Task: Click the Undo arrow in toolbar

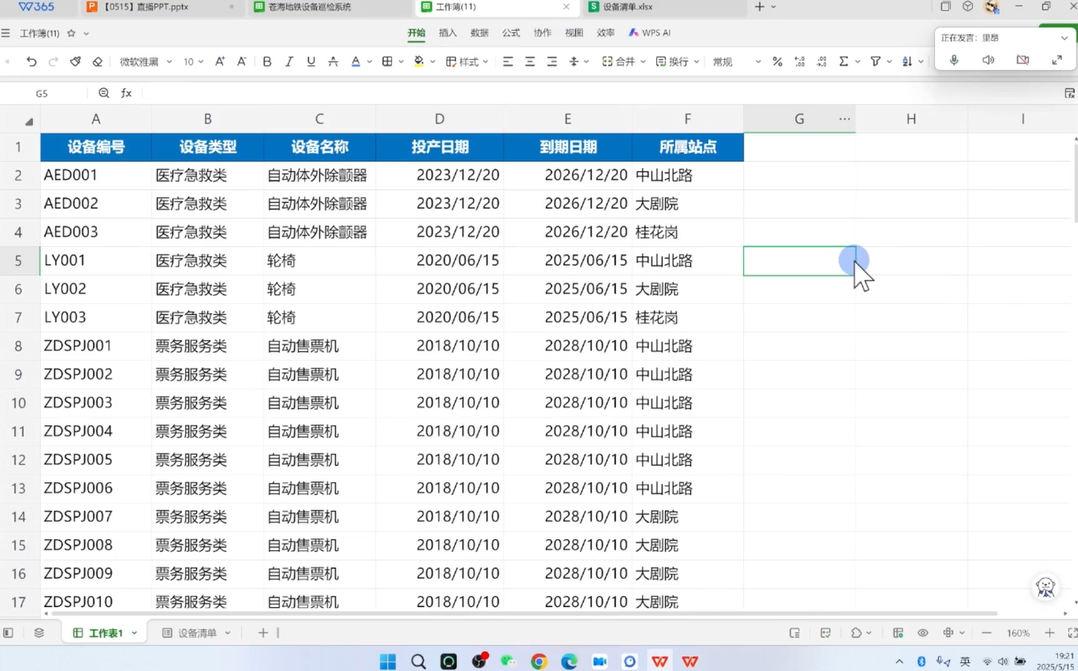Action: click(x=32, y=62)
